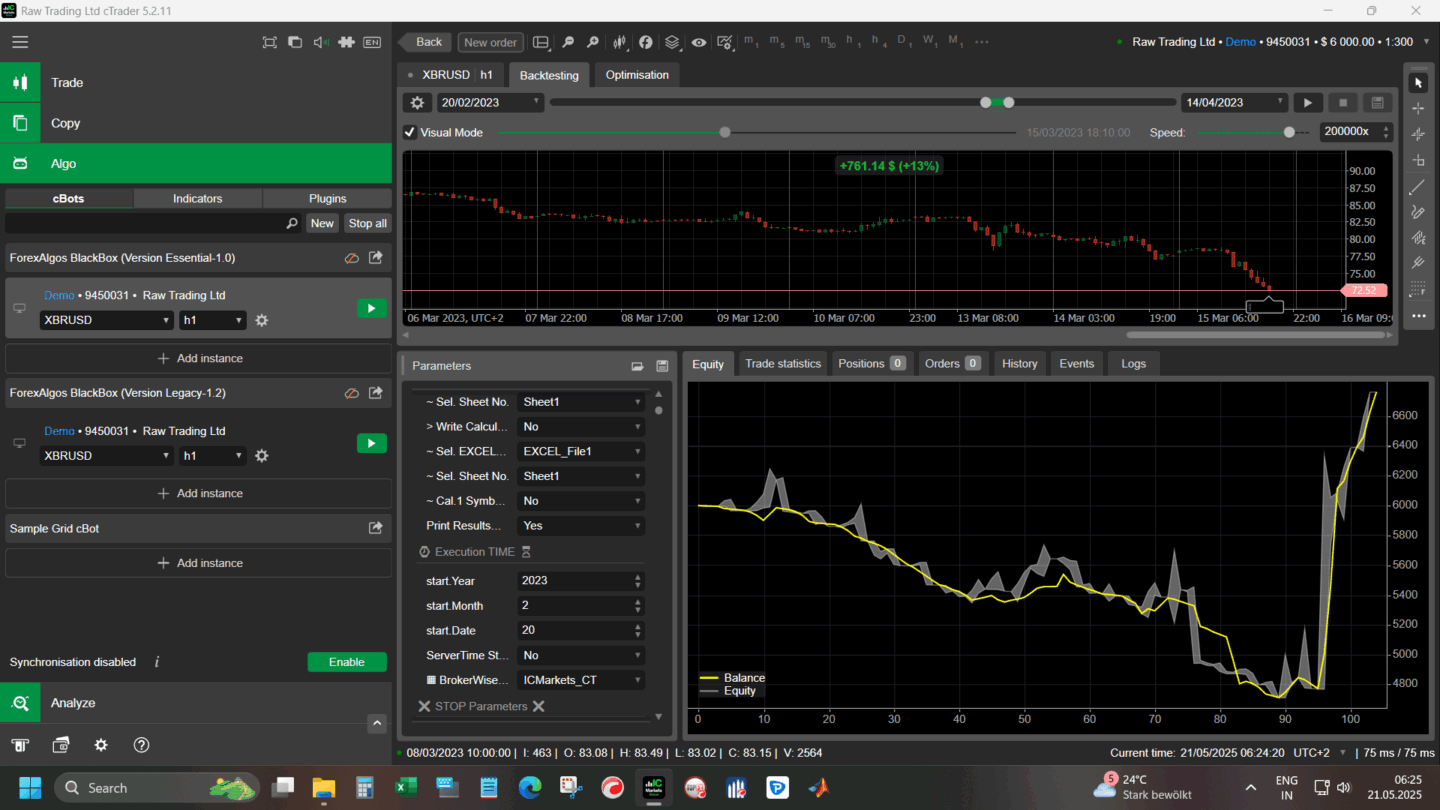Select the Andrews pitchfork drawing tool
Viewport: 1440px width, 810px height.
pos(1417,264)
